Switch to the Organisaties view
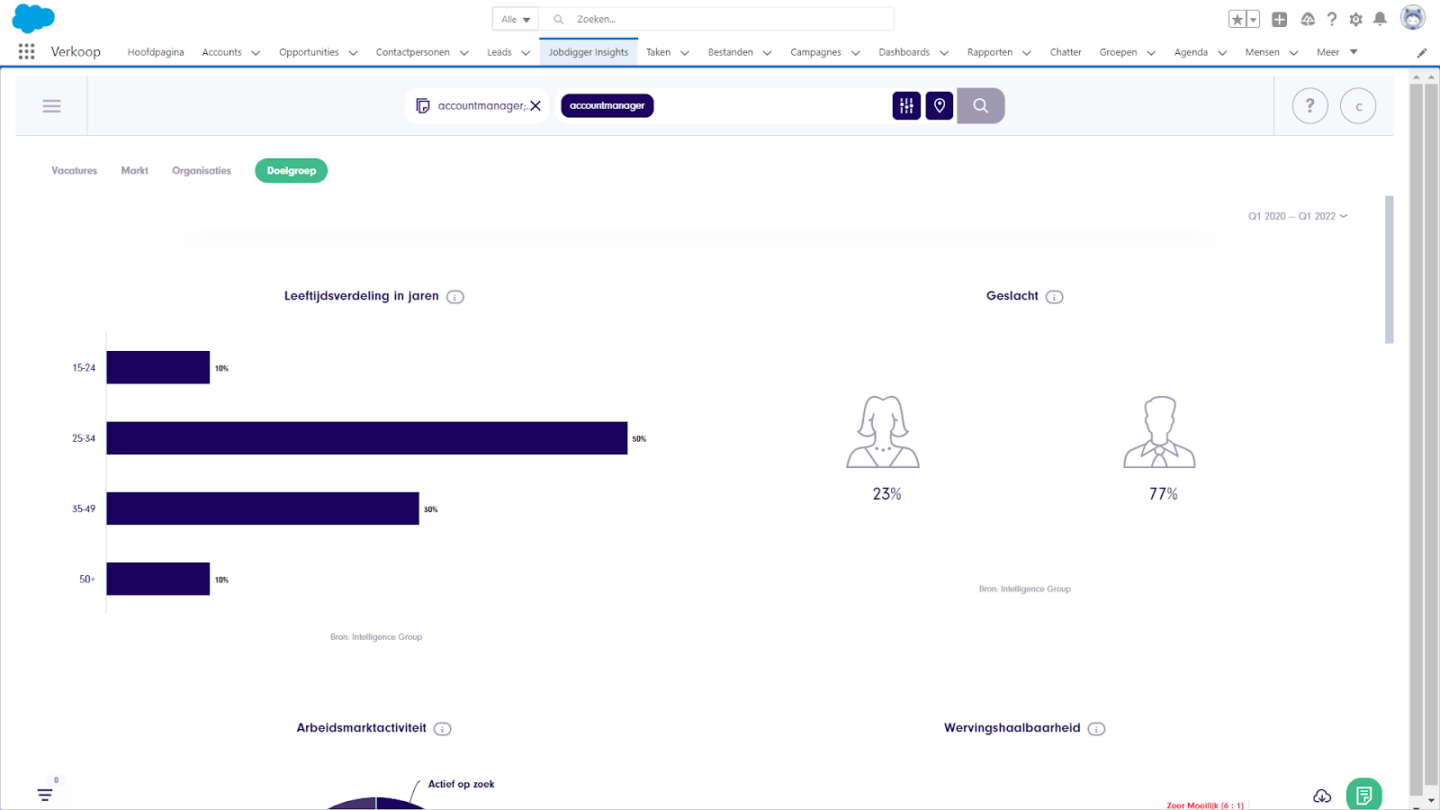This screenshot has height=810, width=1440. pyautogui.click(x=201, y=171)
